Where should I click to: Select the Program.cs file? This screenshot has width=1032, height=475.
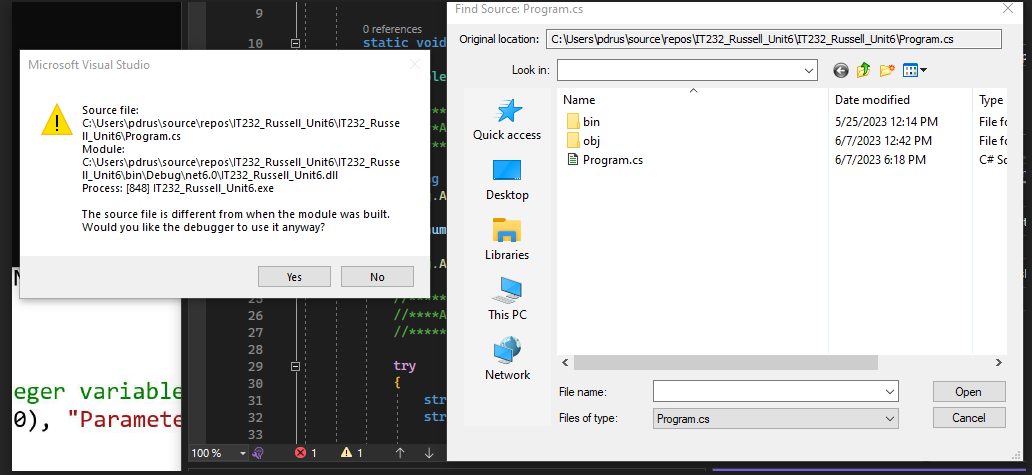click(605, 160)
